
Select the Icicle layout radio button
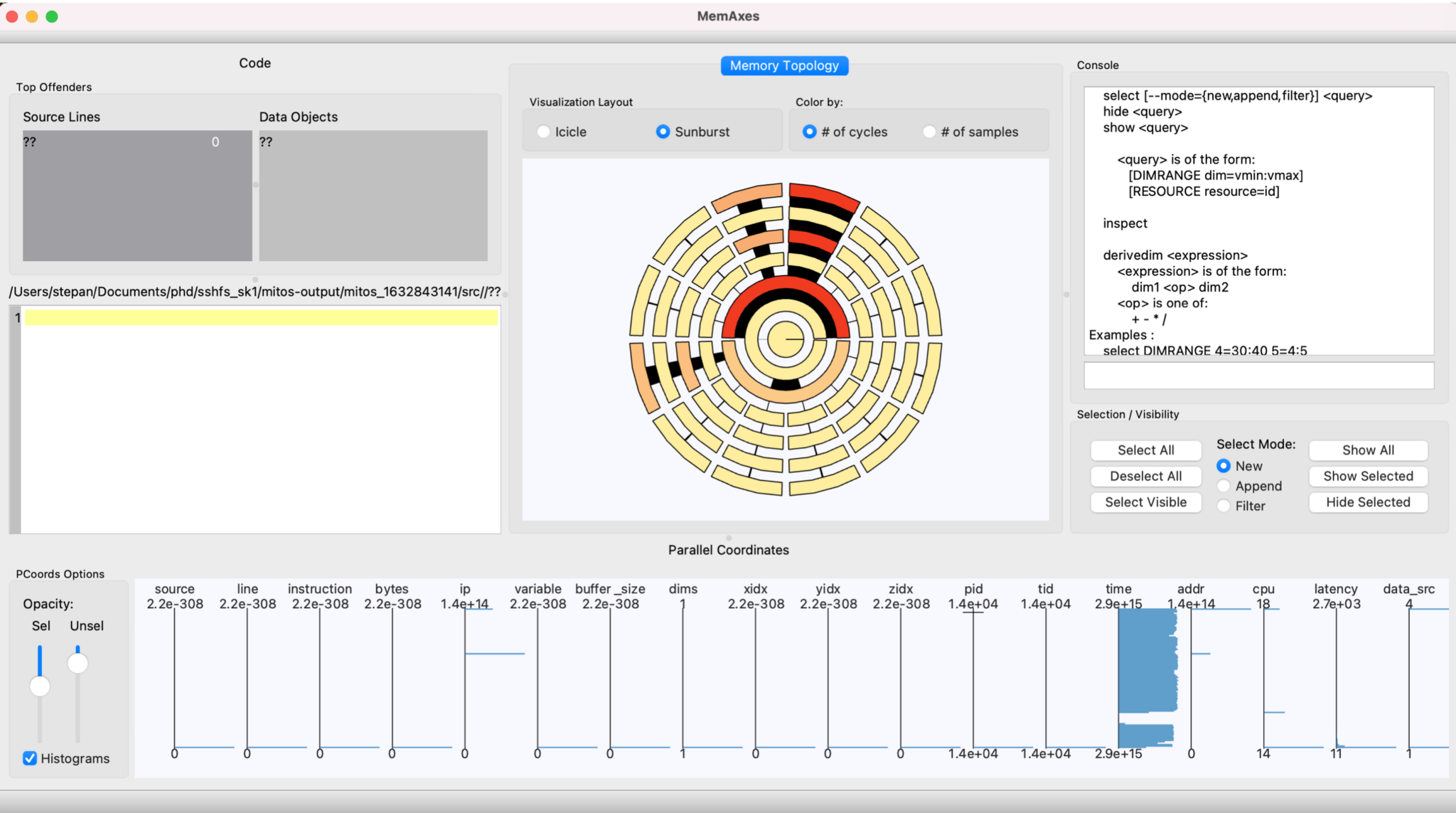pos(544,132)
